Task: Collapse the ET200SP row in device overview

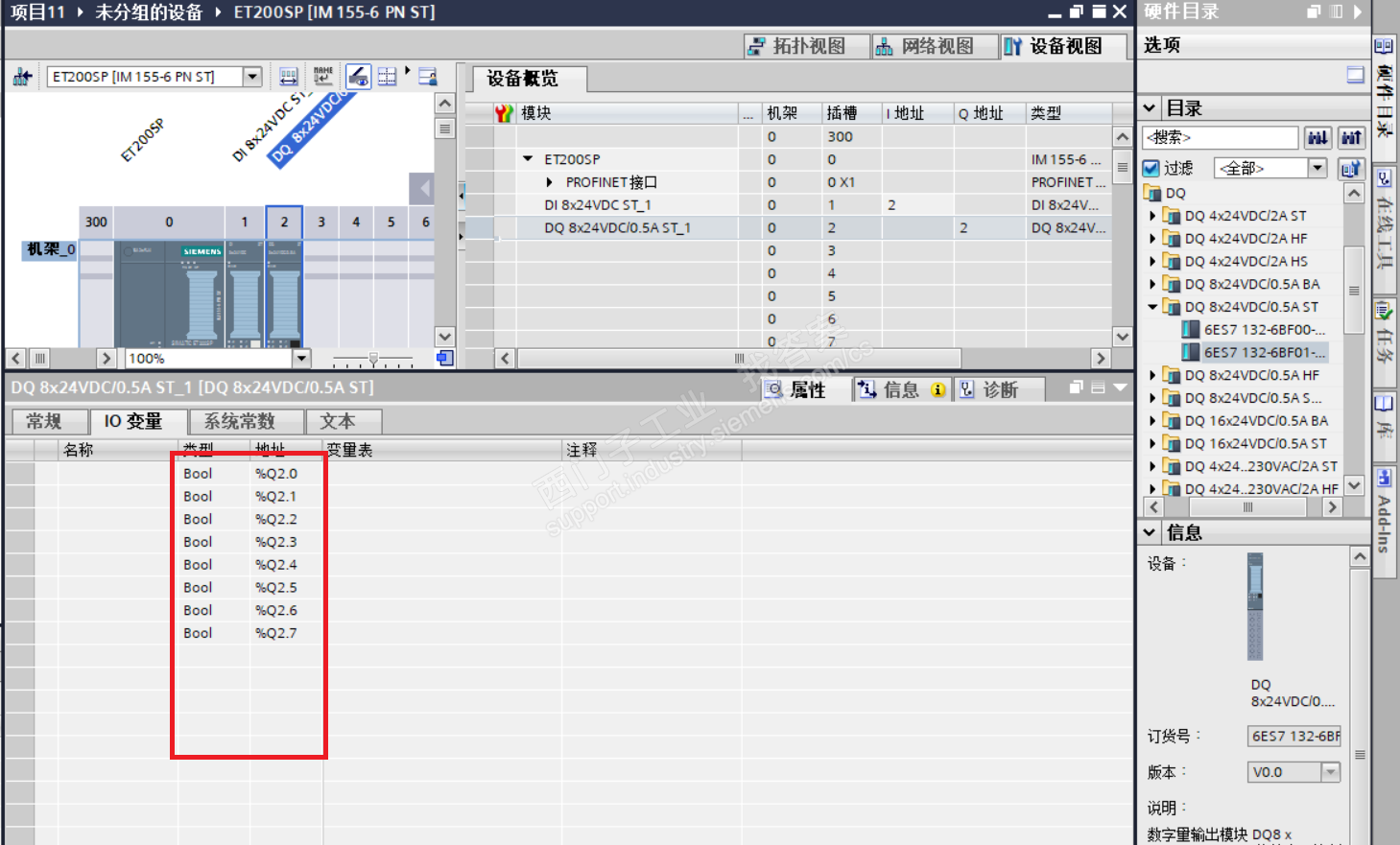Action: [528, 159]
